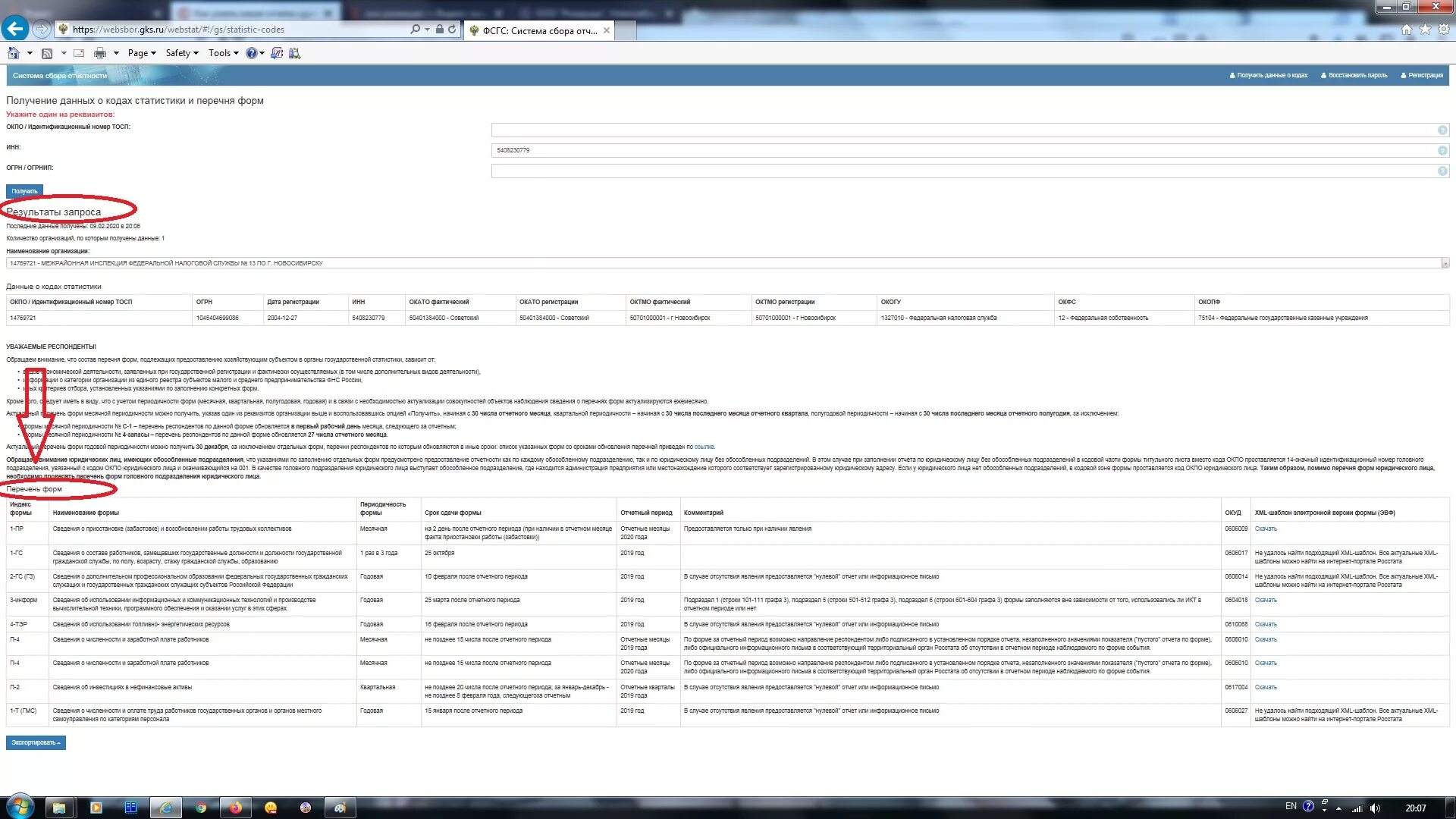Click the browser back arrow button

(x=15, y=29)
